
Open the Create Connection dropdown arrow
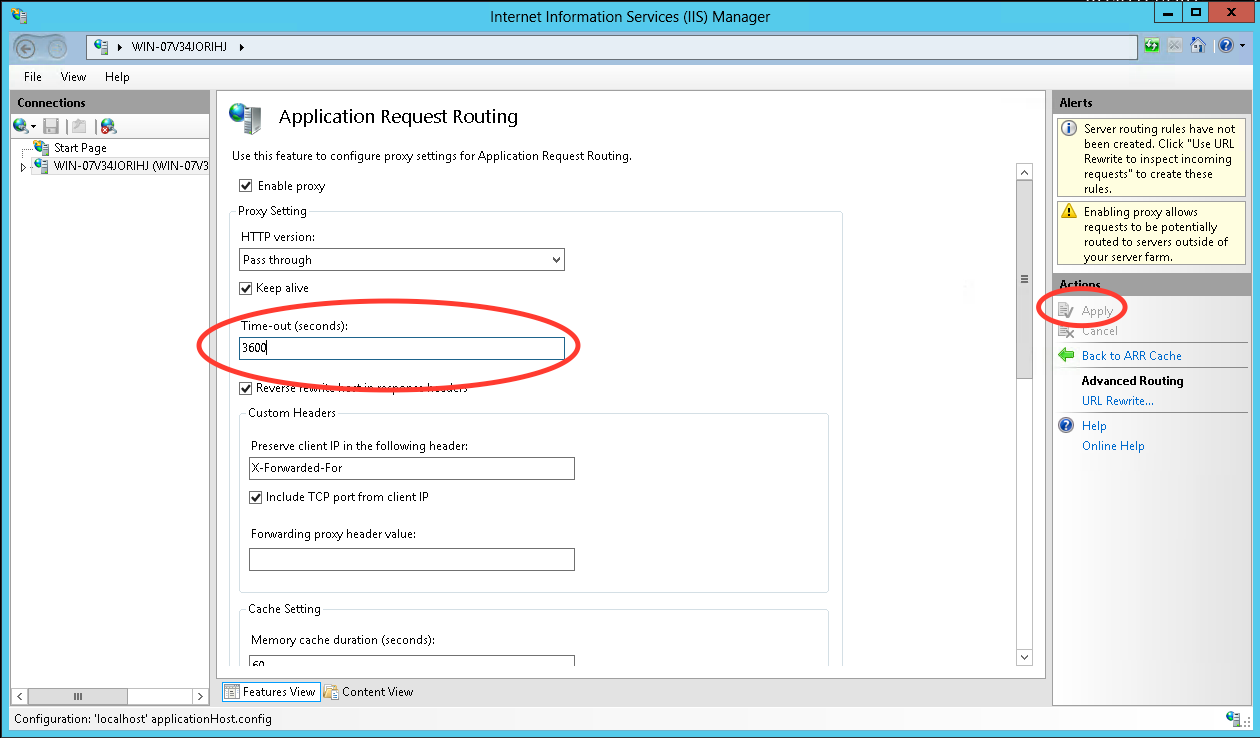tap(34, 126)
